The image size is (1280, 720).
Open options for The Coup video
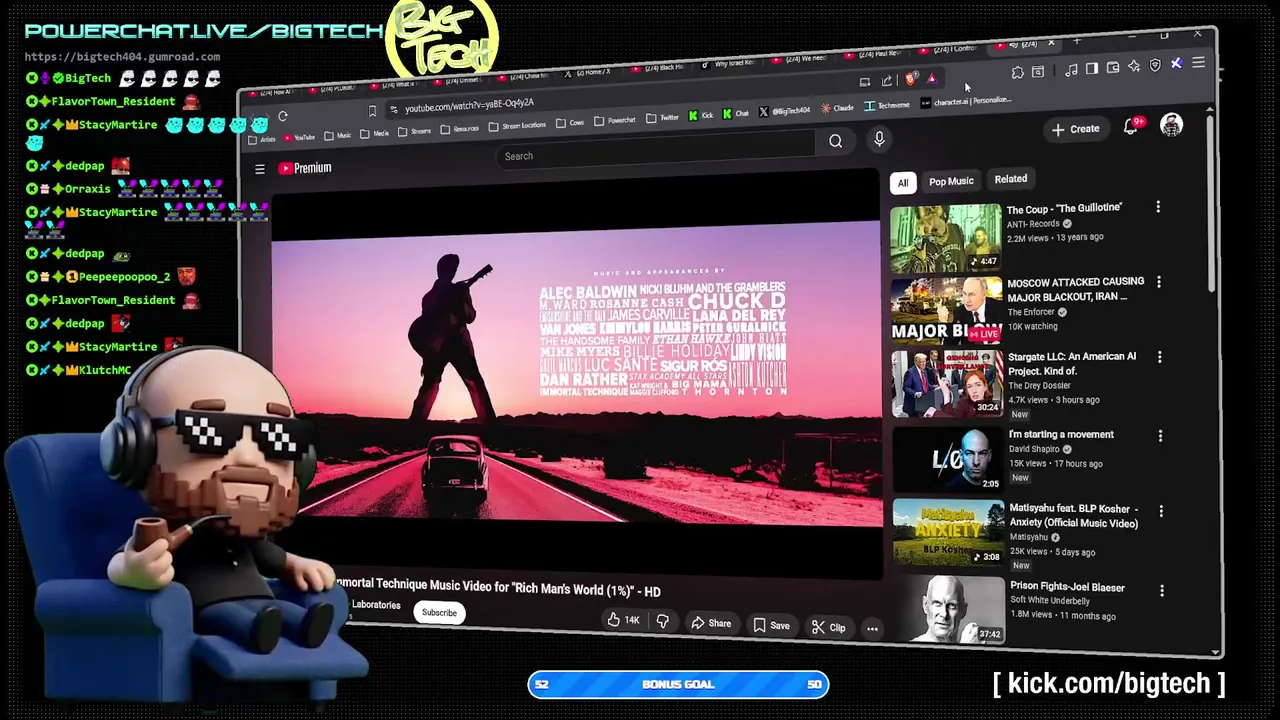[x=1158, y=207]
